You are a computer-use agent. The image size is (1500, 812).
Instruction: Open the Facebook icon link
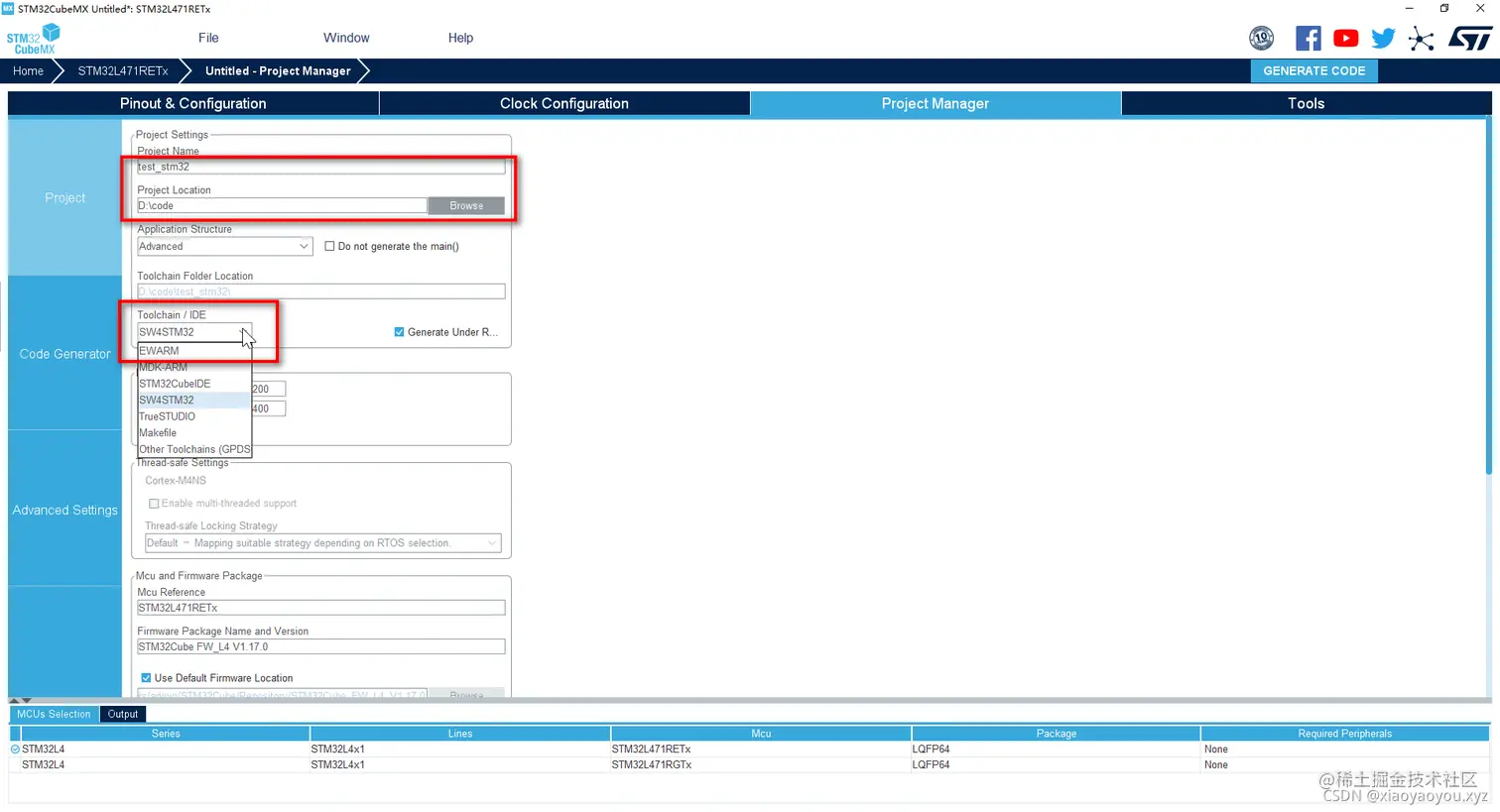pos(1309,39)
